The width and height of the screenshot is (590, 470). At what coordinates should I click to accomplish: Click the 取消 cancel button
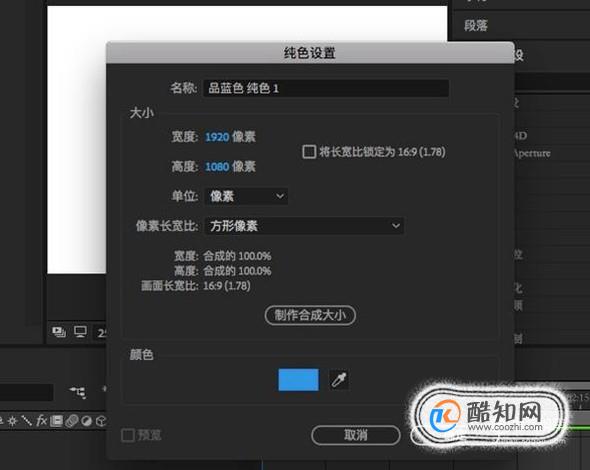356,435
